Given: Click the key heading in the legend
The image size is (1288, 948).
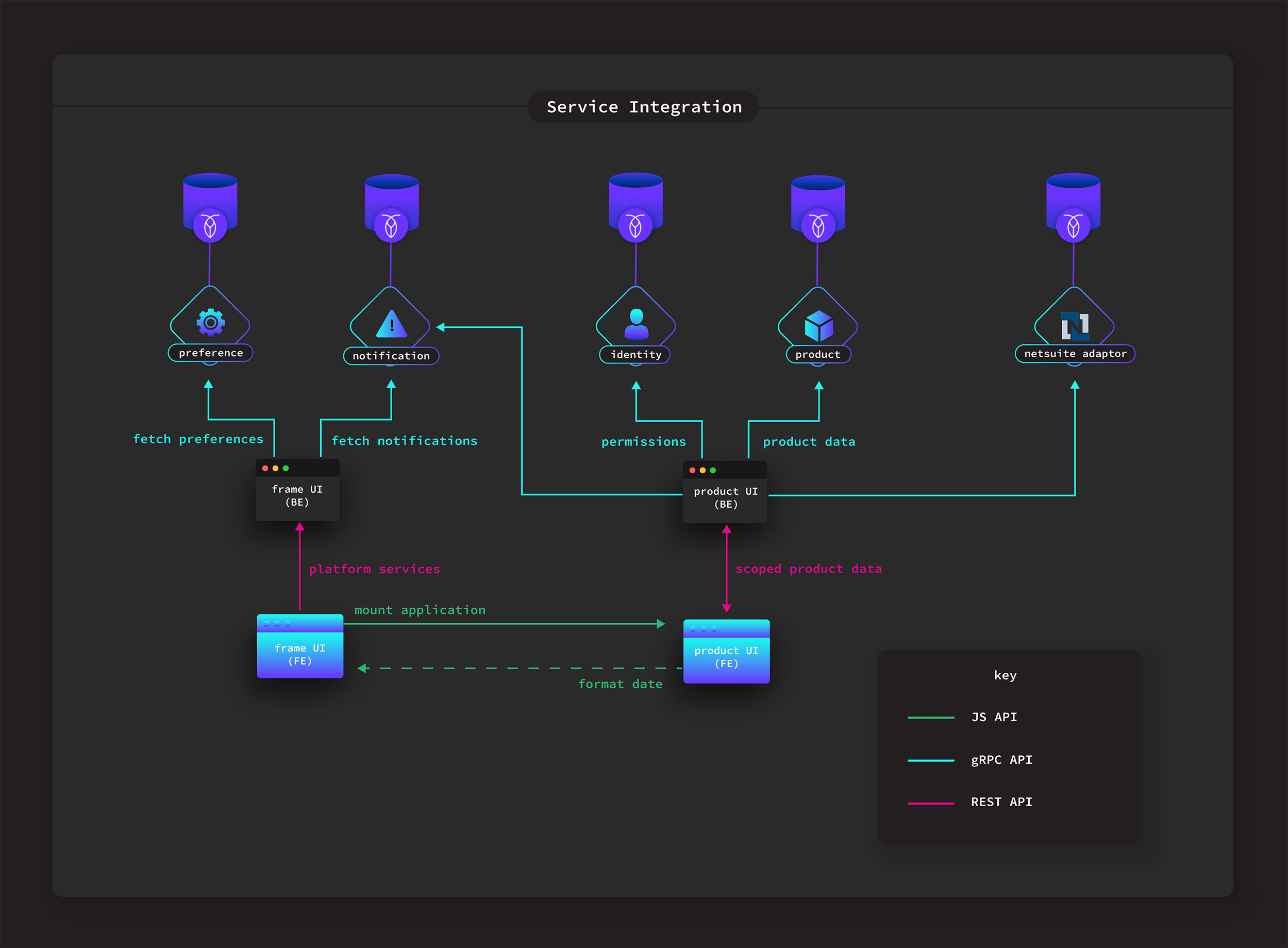Looking at the screenshot, I should tap(1006, 675).
